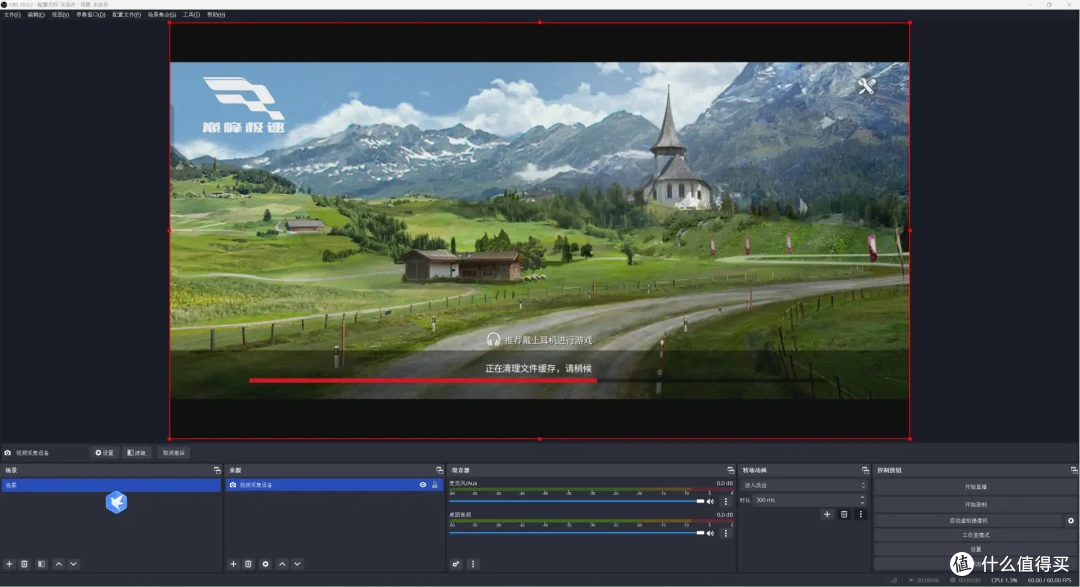Image resolution: width=1080 pixels, height=587 pixels.
Task: Click Start Virtual Camera button
Action: 968,521
